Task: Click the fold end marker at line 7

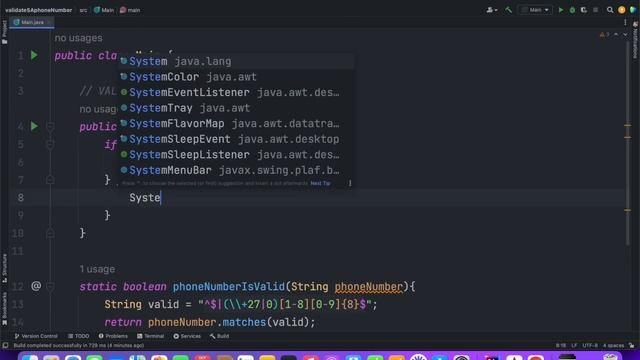Action: [x=50, y=180]
